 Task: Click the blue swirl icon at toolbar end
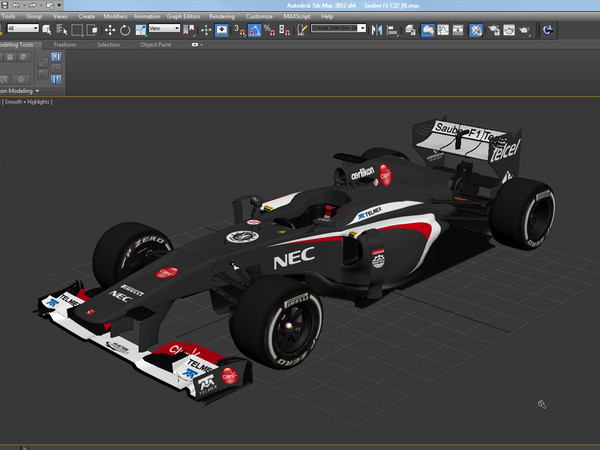pyautogui.click(x=548, y=30)
